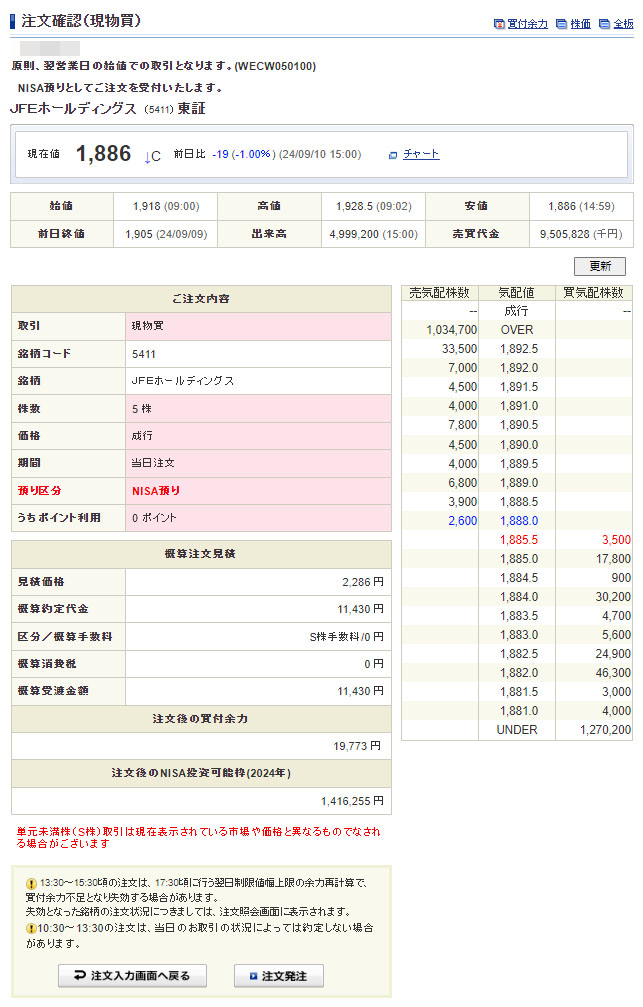Click the return arrow icon on 注文入力画面へ戻る
643x1007 pixels.
(x=79, y=976)
